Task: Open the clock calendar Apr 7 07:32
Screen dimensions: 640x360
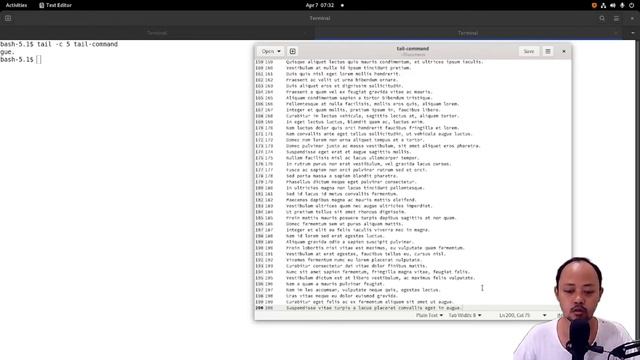Action: point(320,5)
